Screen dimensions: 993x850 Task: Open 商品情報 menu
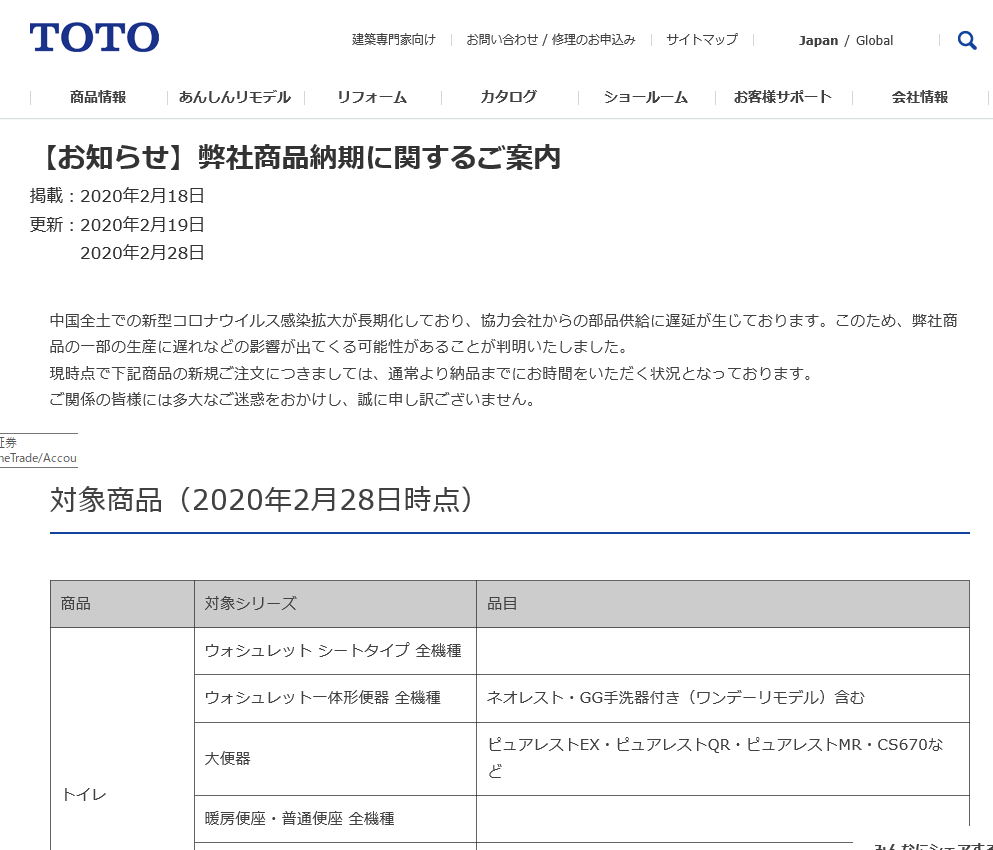tap(98, 97)
